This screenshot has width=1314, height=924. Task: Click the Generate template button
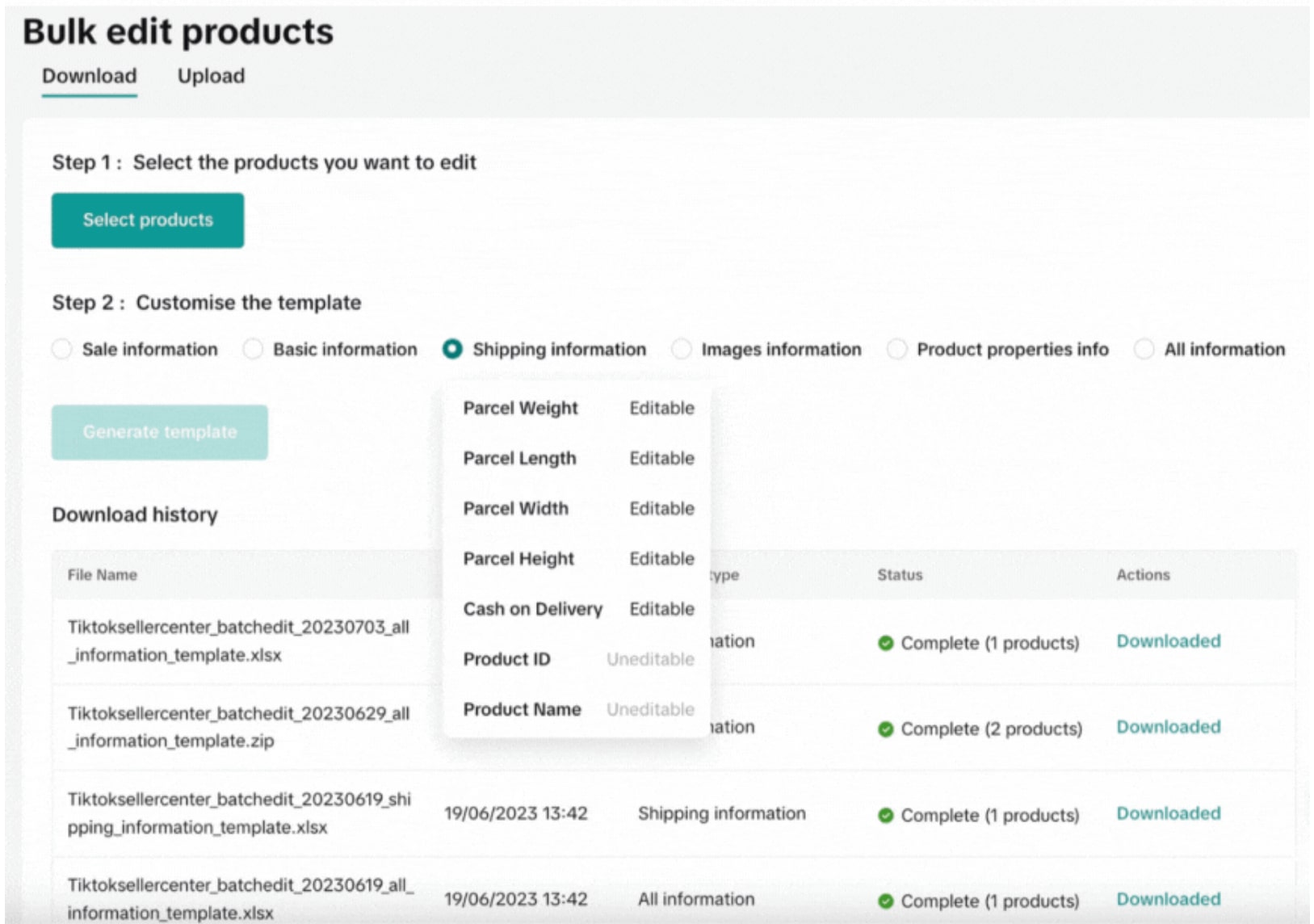click(160, 432)
